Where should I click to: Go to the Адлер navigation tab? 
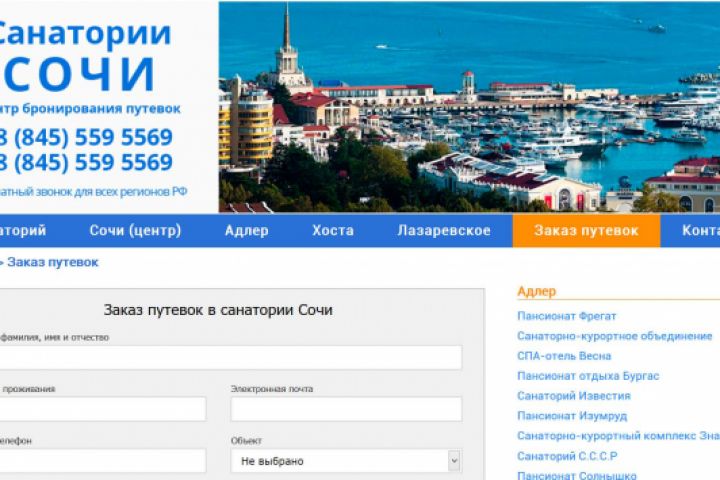point(247,231)
